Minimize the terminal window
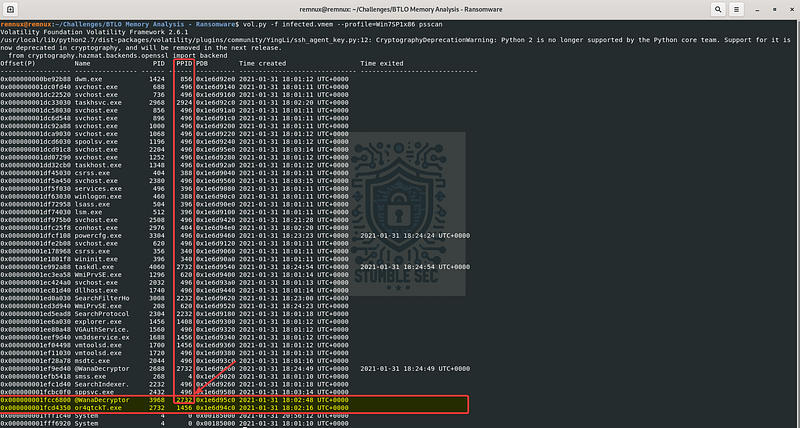Screen dimensions: 800x428 pos(758,9)
